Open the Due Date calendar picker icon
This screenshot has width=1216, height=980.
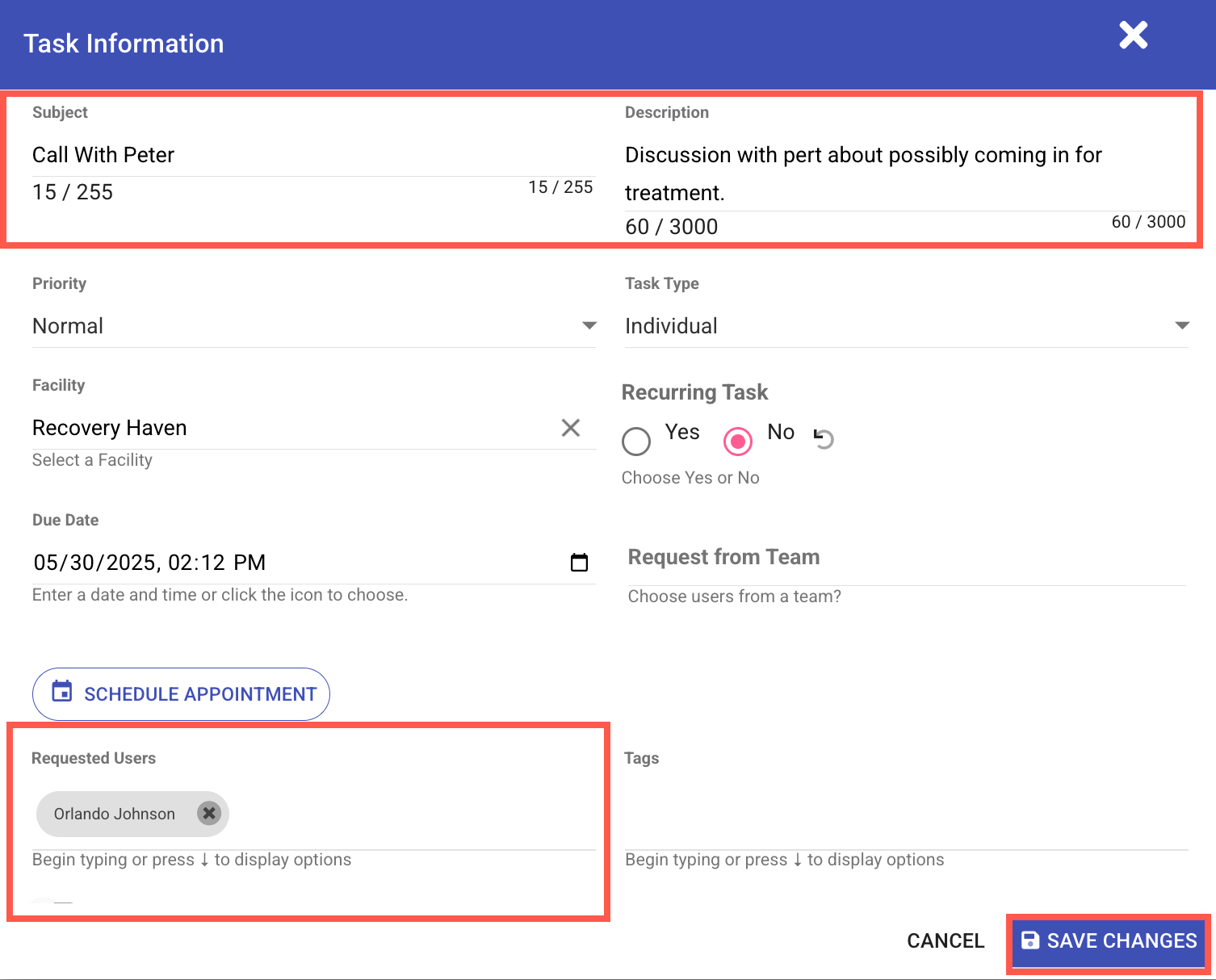tap(579, 563)
